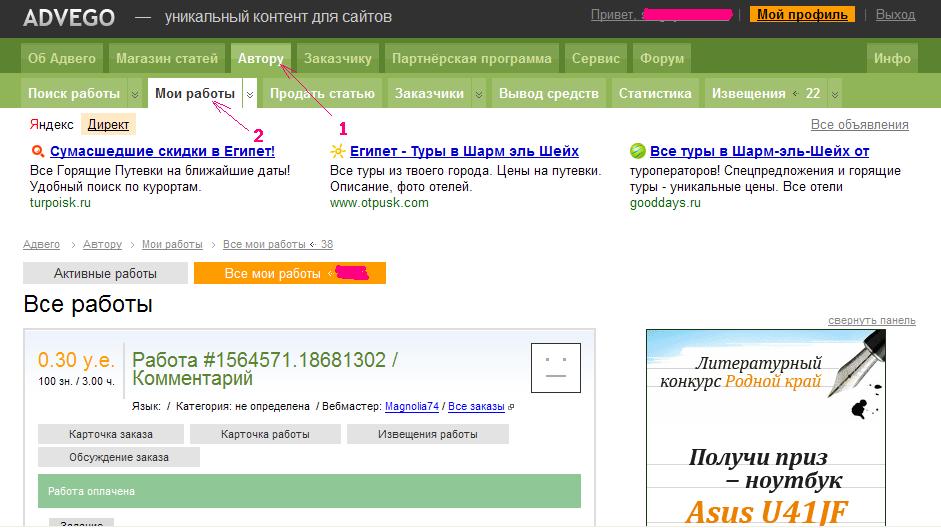This screenshot has width=941, height=528.
Task: Click Все заказы link
Action: pos(476,406)
